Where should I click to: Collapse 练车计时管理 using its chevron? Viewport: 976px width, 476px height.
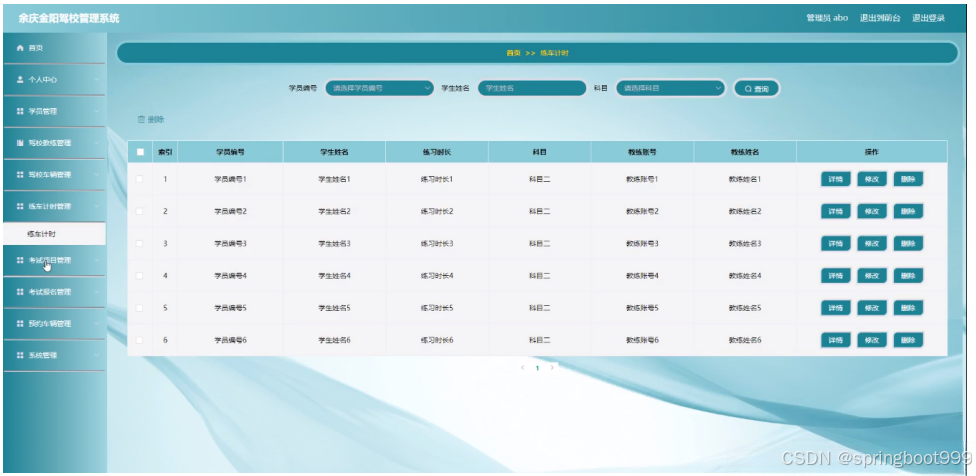point(97,206)
